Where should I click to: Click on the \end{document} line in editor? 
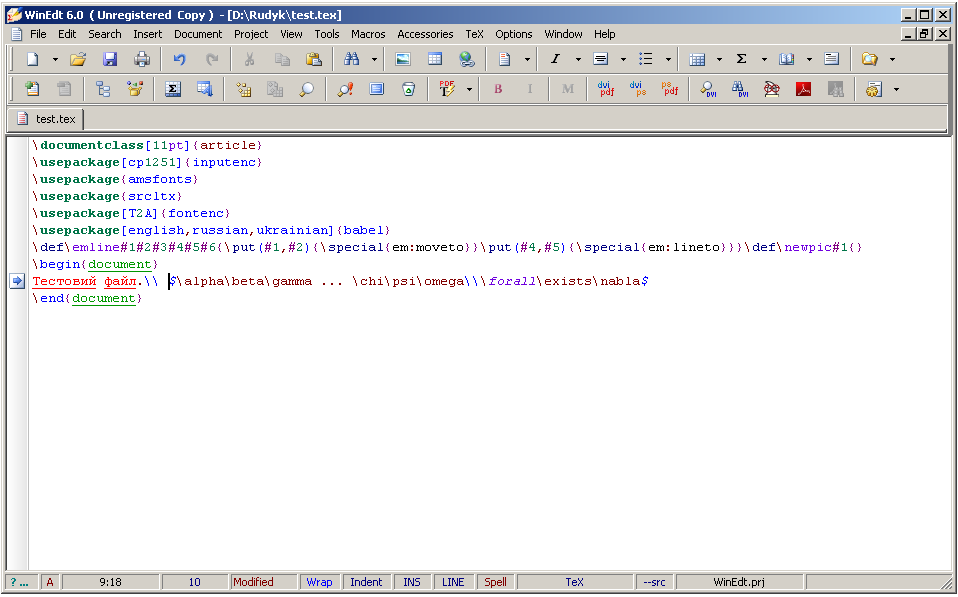[x=88, y=299]
